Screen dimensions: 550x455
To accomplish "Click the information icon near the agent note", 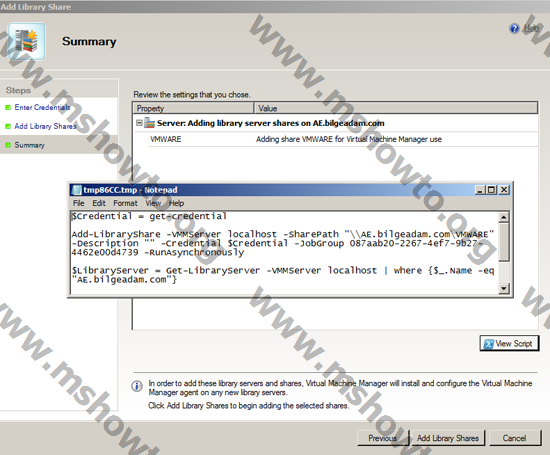I will [x=137, y=386].
